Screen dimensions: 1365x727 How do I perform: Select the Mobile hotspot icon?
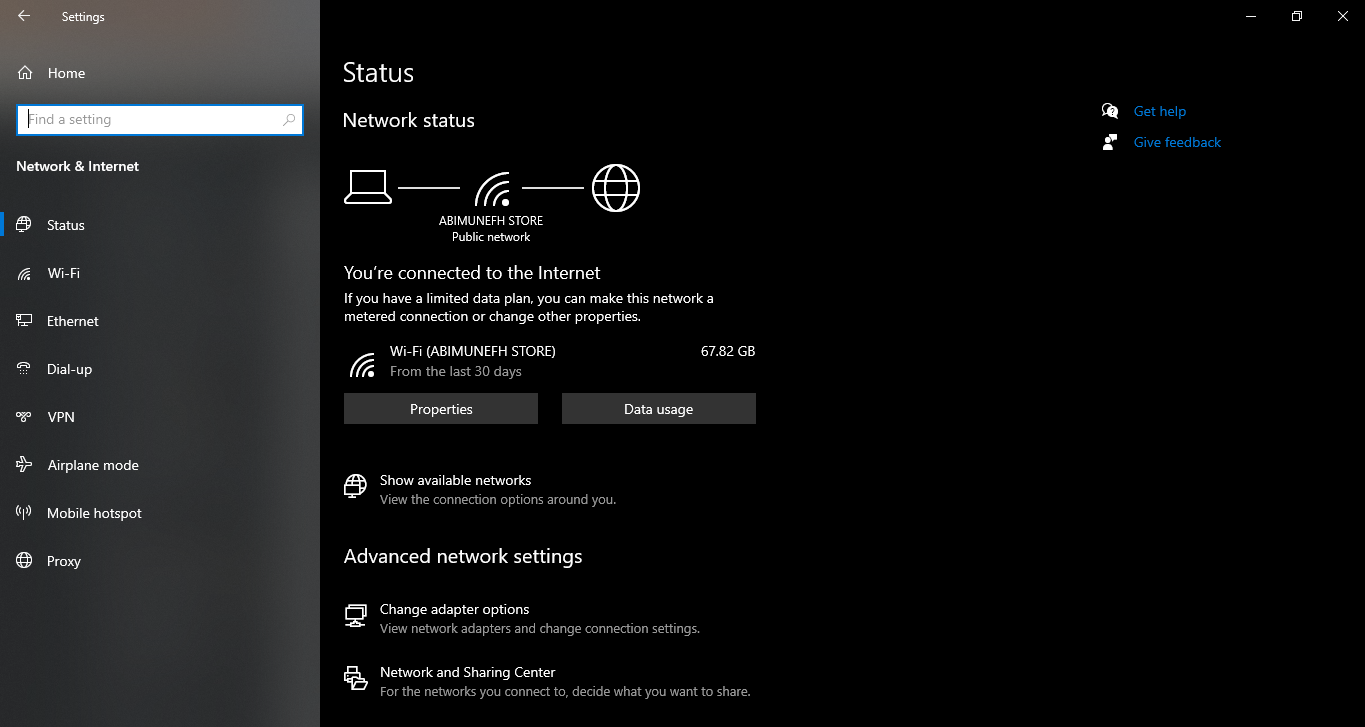pyautogui.click(x=24, y=513)
